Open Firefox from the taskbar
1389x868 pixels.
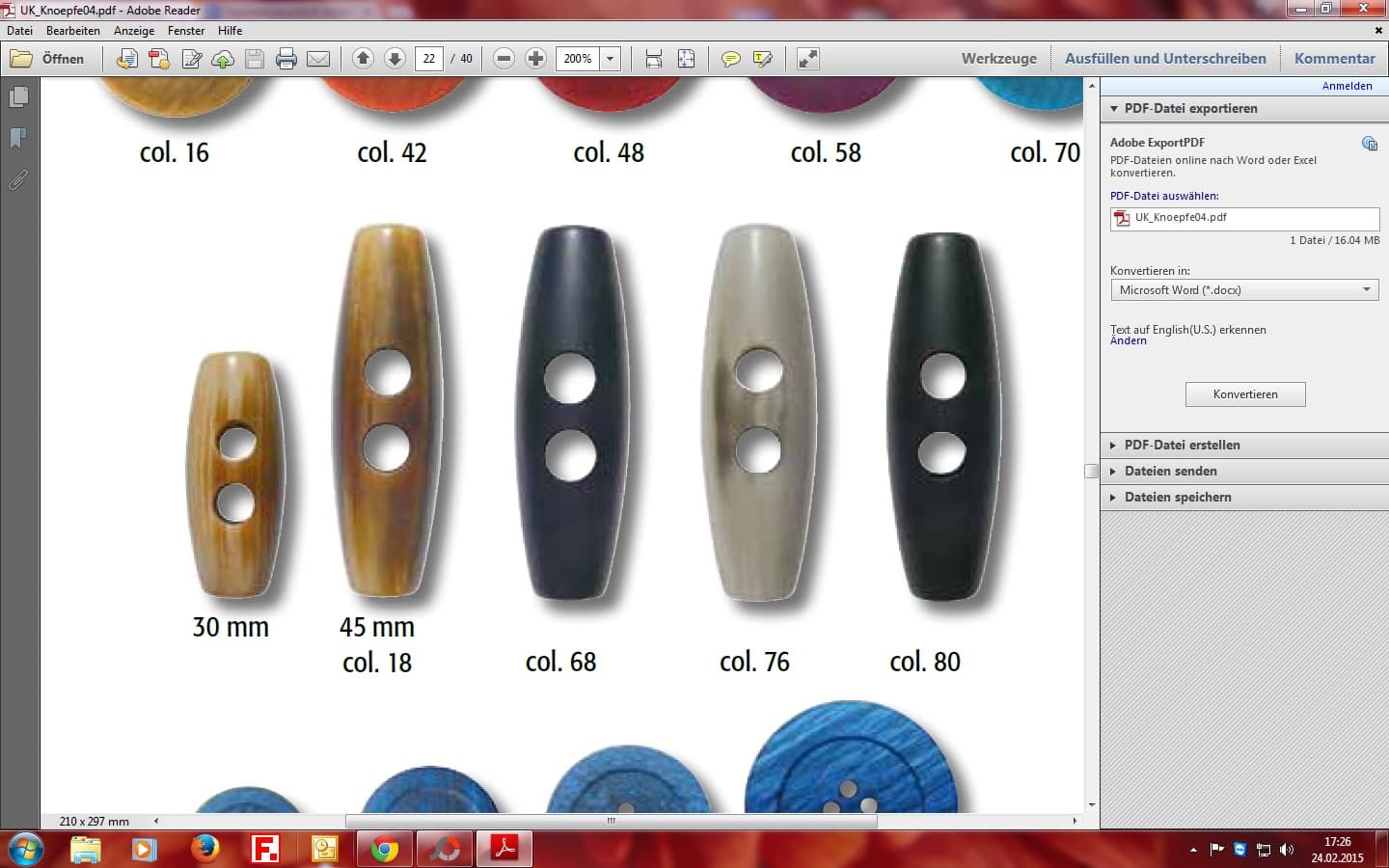point(204,849)
